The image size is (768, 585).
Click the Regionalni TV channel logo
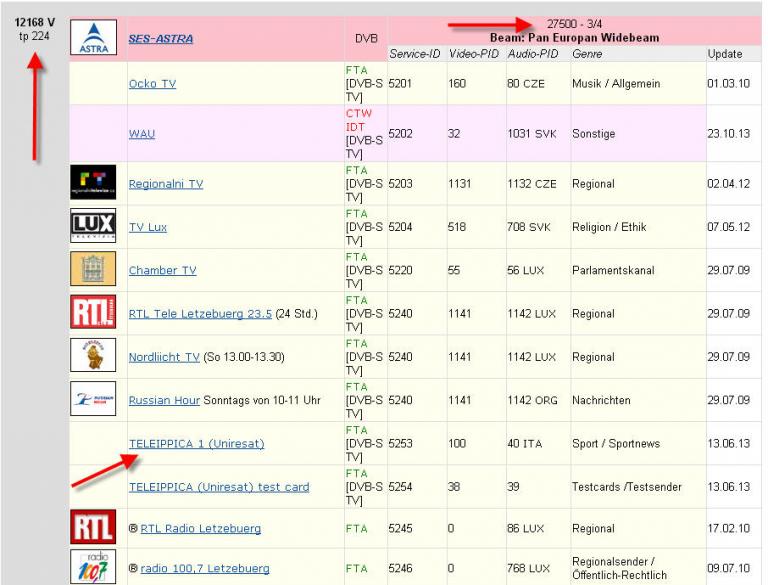point(93,183)
